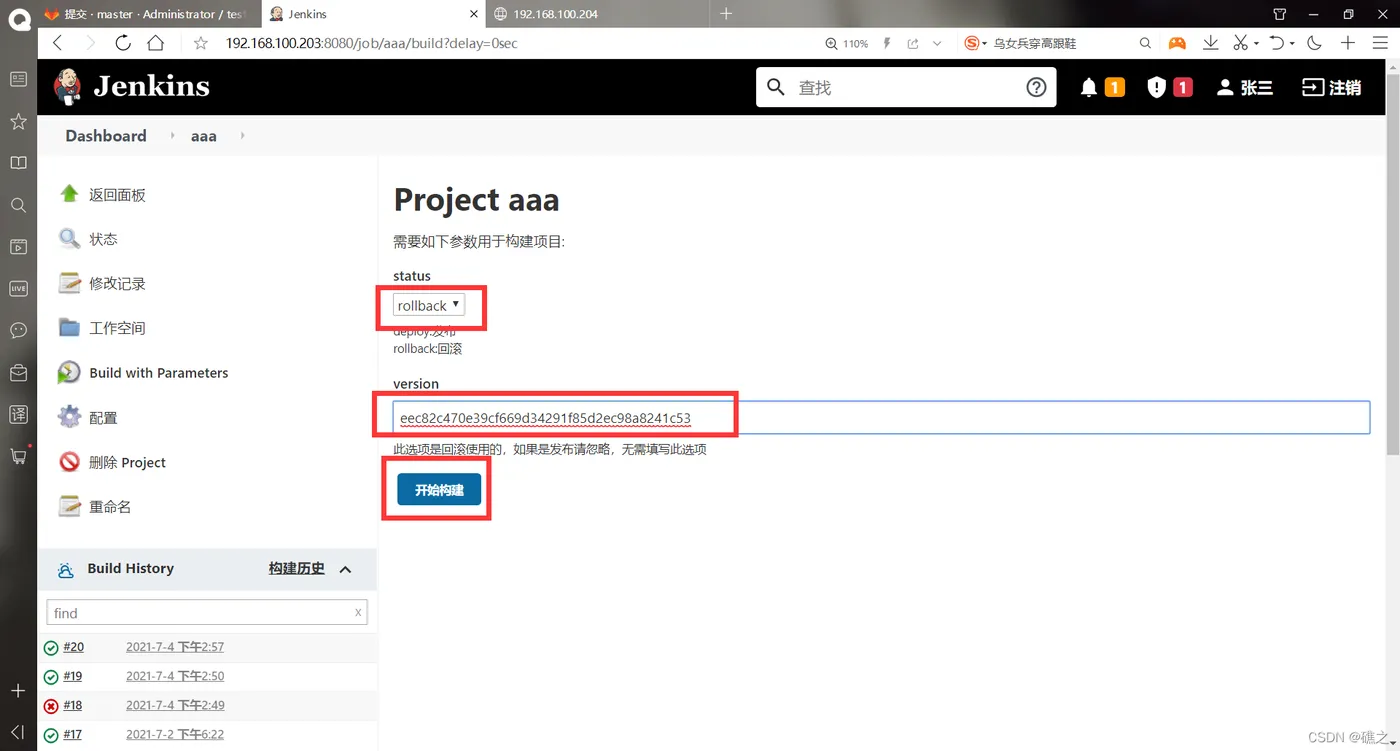Screen dimensions: 1400x751
Task: Open build #20
Action: click(x=73, y=647)
